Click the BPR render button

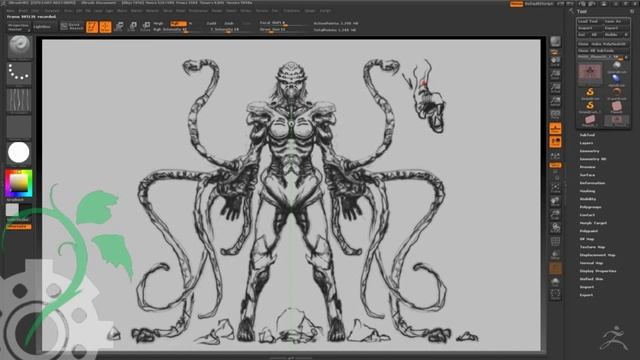click(x=555, y=41)
